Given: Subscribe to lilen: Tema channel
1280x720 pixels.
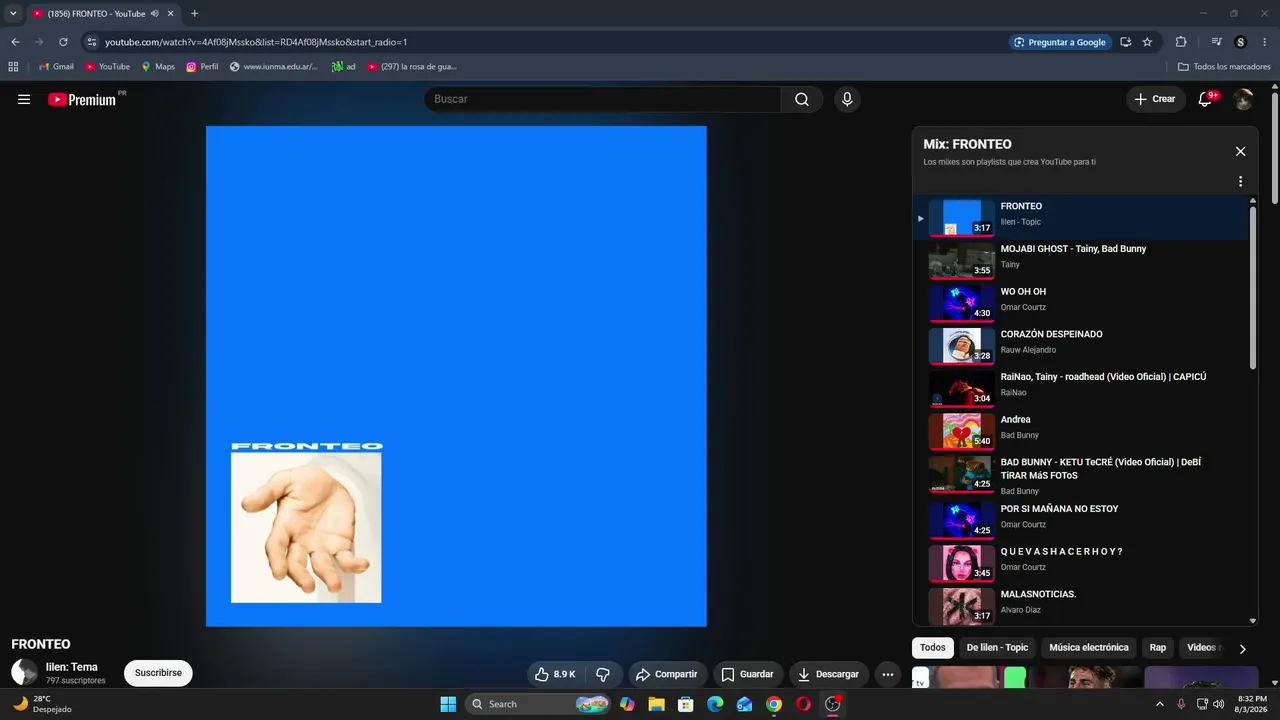Looking at the screenshot, I should 158,673.
